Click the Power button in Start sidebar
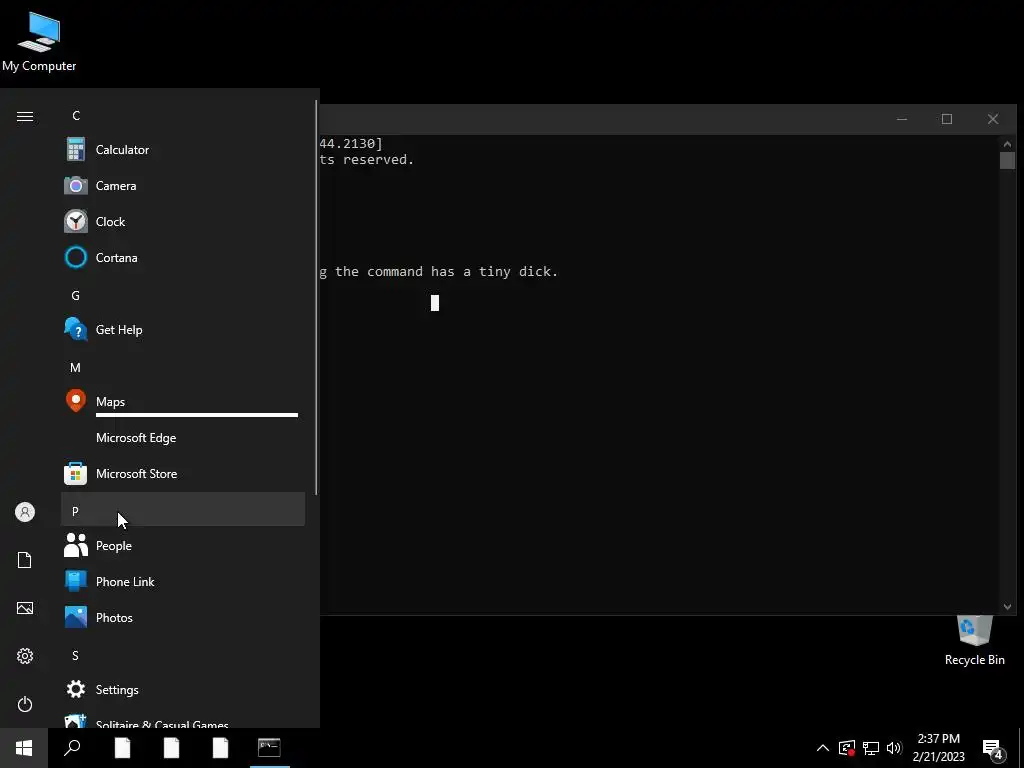Image resolution: width=1024 pixels, height=768 pixels. click(25, 704)
